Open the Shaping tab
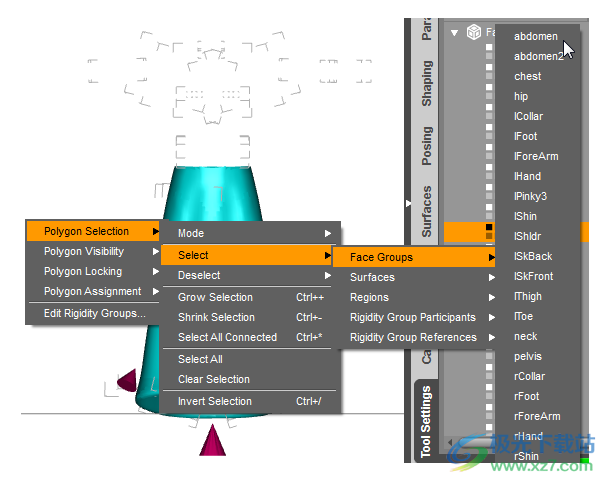606x482 pixels. (x=427, y=84)
